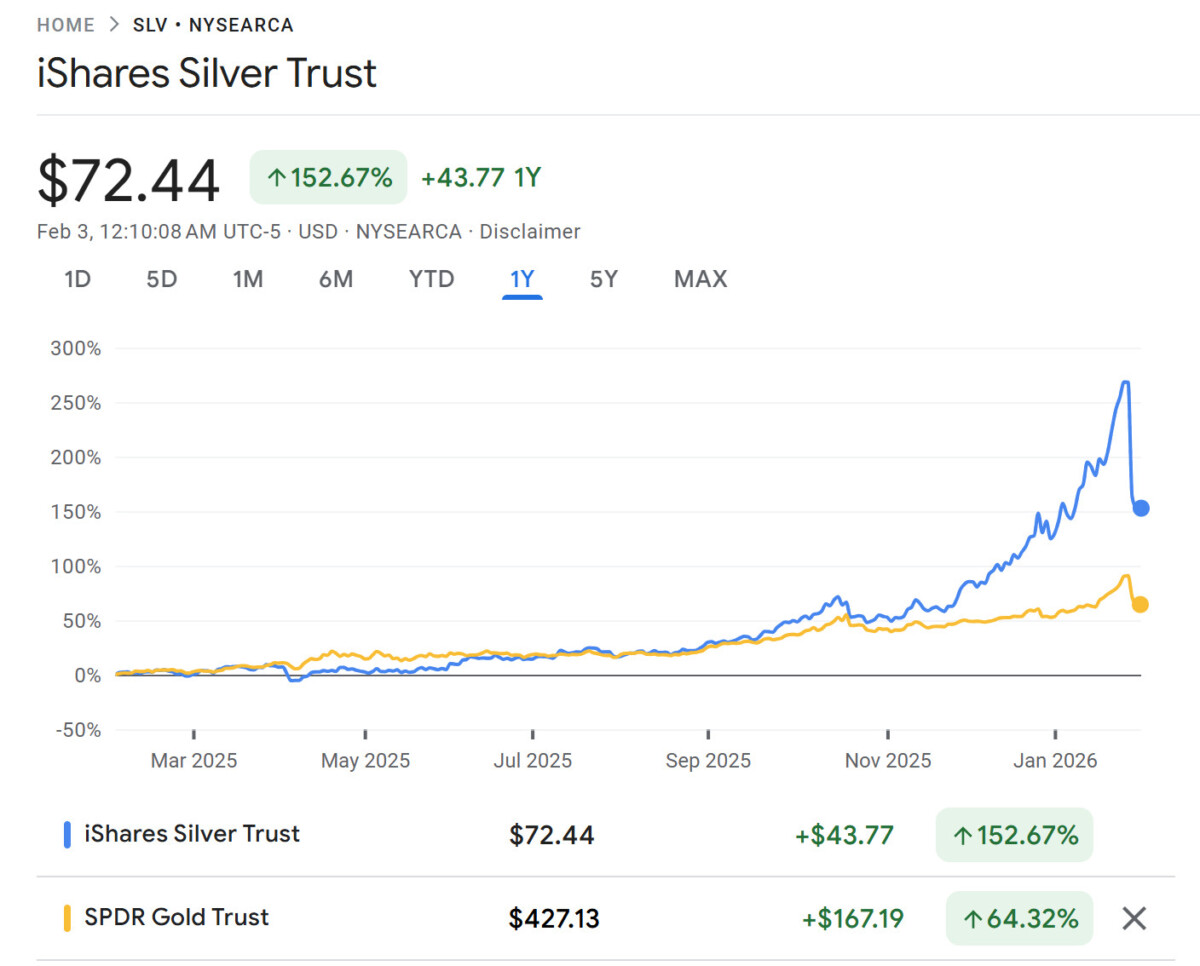Select the 6M chart range
Image resolution: width=1200 pixels, height=966 pixels.
pos(336,279)
